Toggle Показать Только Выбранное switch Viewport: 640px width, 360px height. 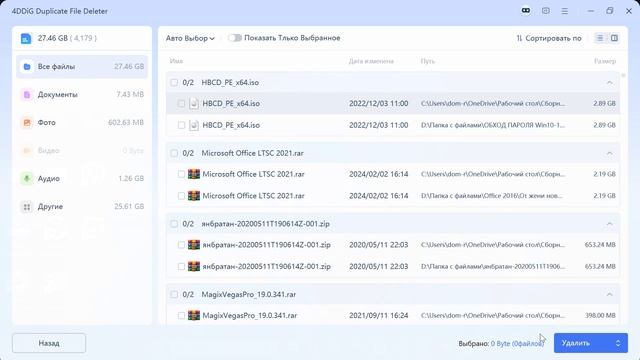(x=235, y=38)
